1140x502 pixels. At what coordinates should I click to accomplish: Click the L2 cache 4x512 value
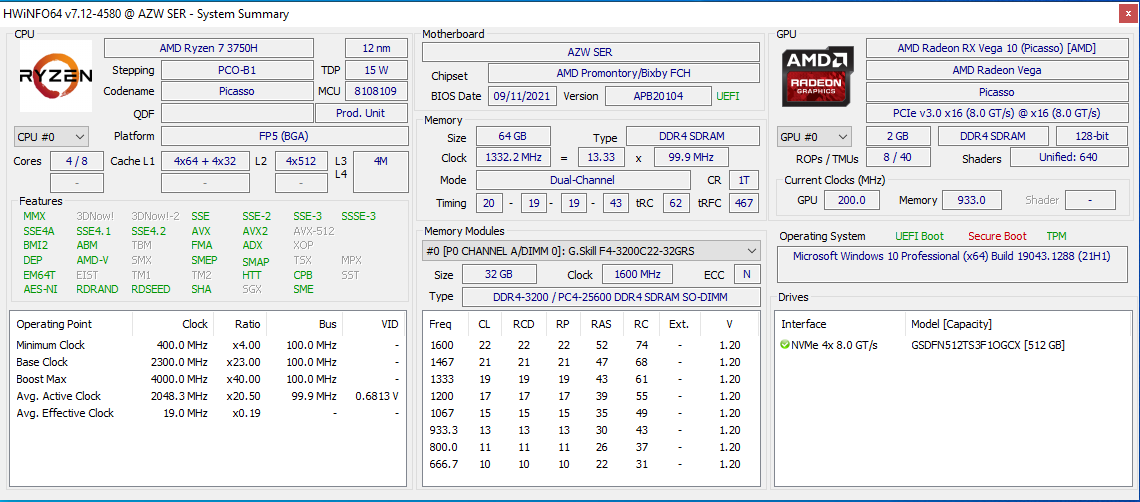[x=300, y=161]
